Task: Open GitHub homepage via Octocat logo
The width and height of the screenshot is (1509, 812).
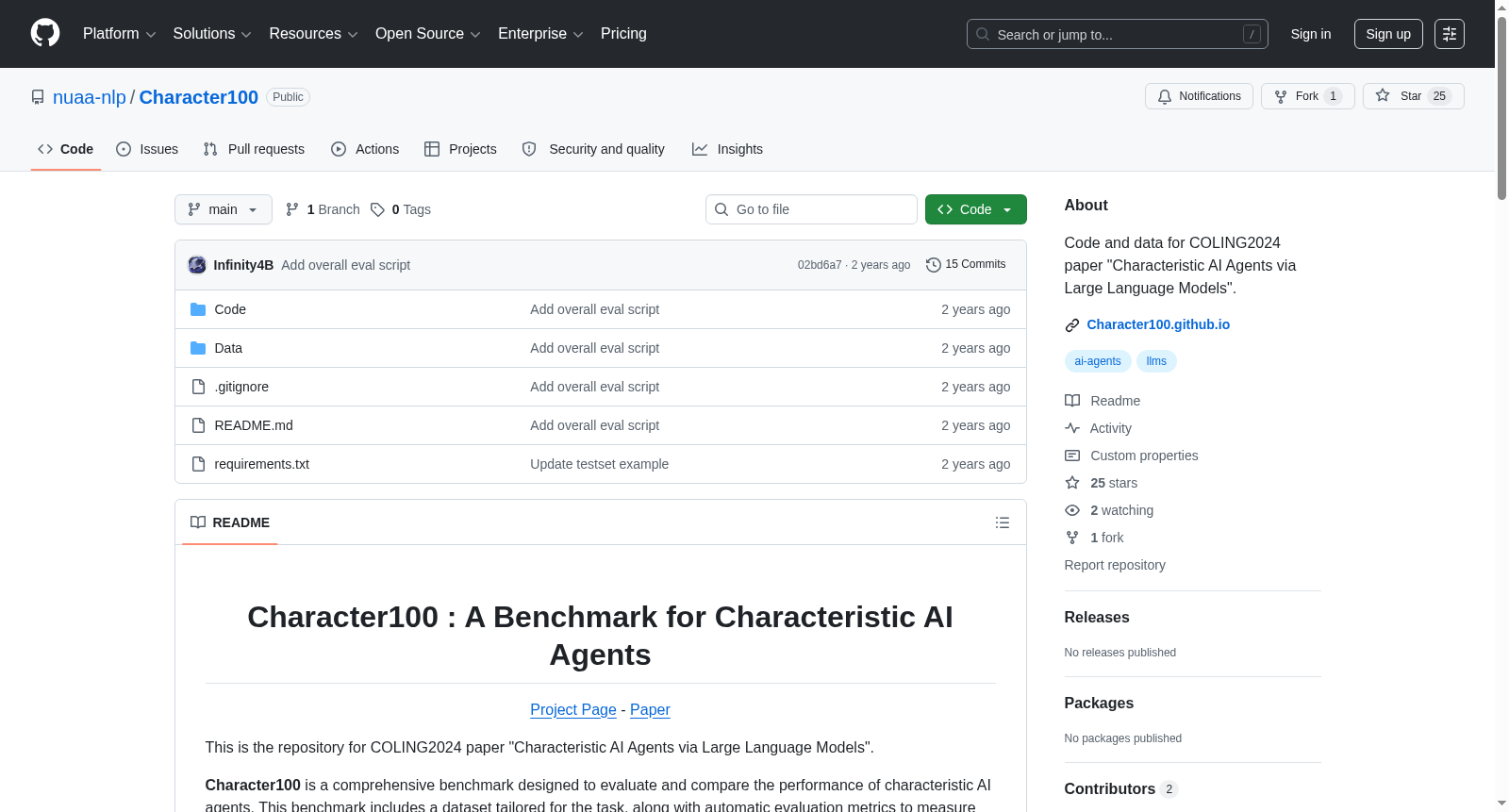Action: (x=45, y=33)
